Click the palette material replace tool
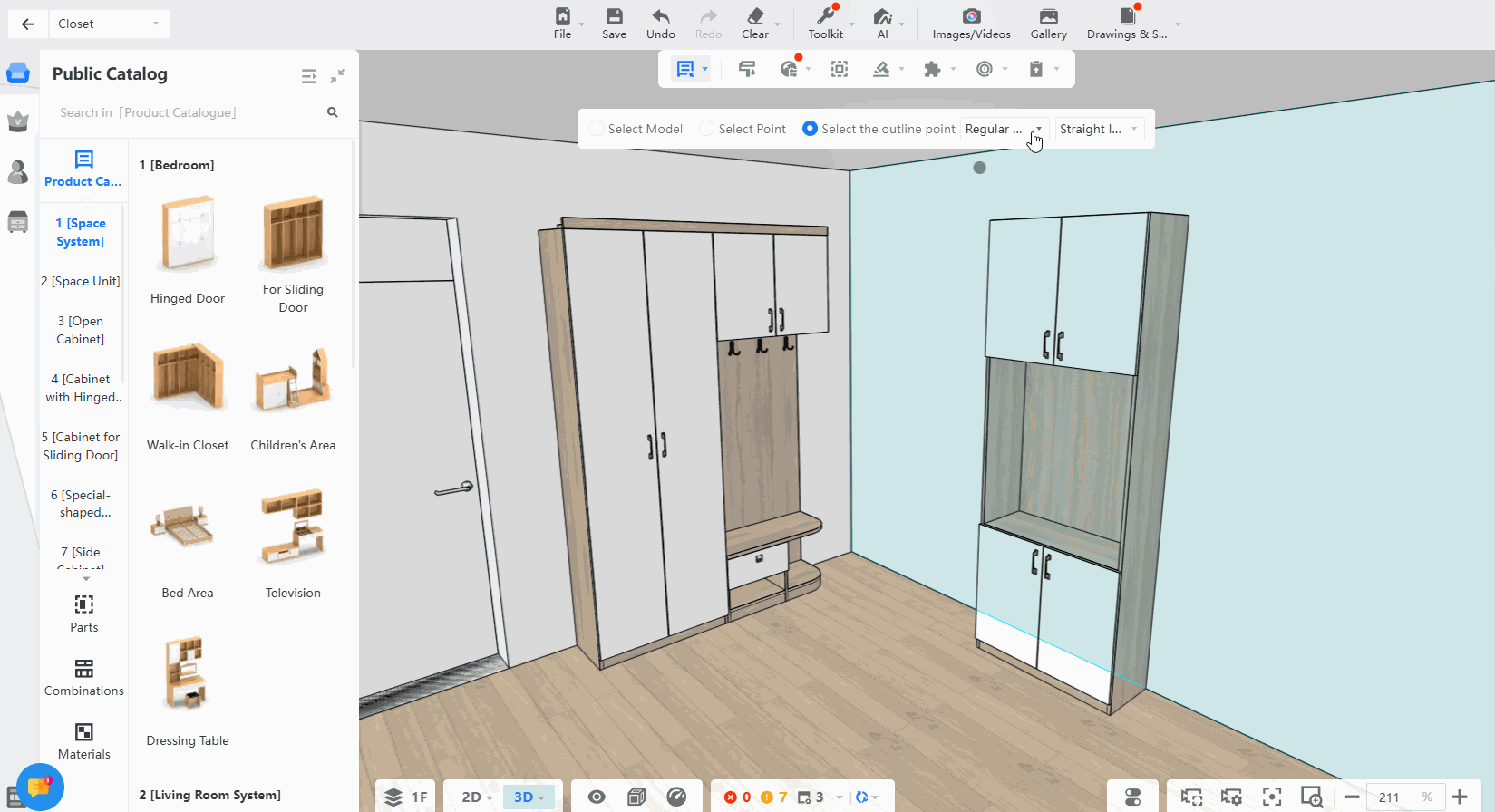The height and width of the screenshot is (812, 1495). [790, 69]
